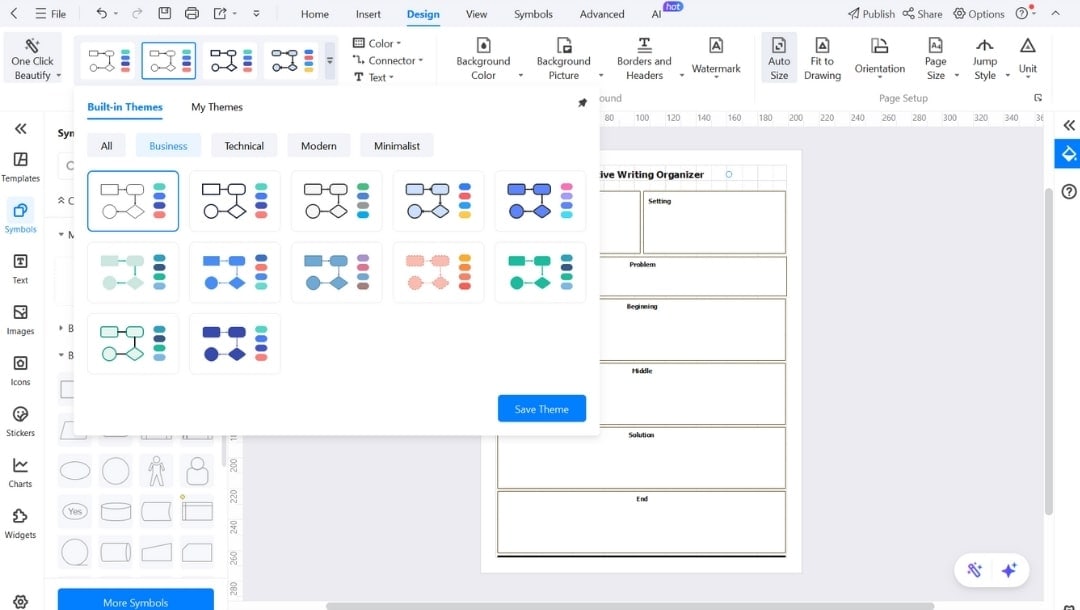Open fill style panel on right
This screenshot has width=1080, height=610.
pyautogui.click(x=1068, y=154)
